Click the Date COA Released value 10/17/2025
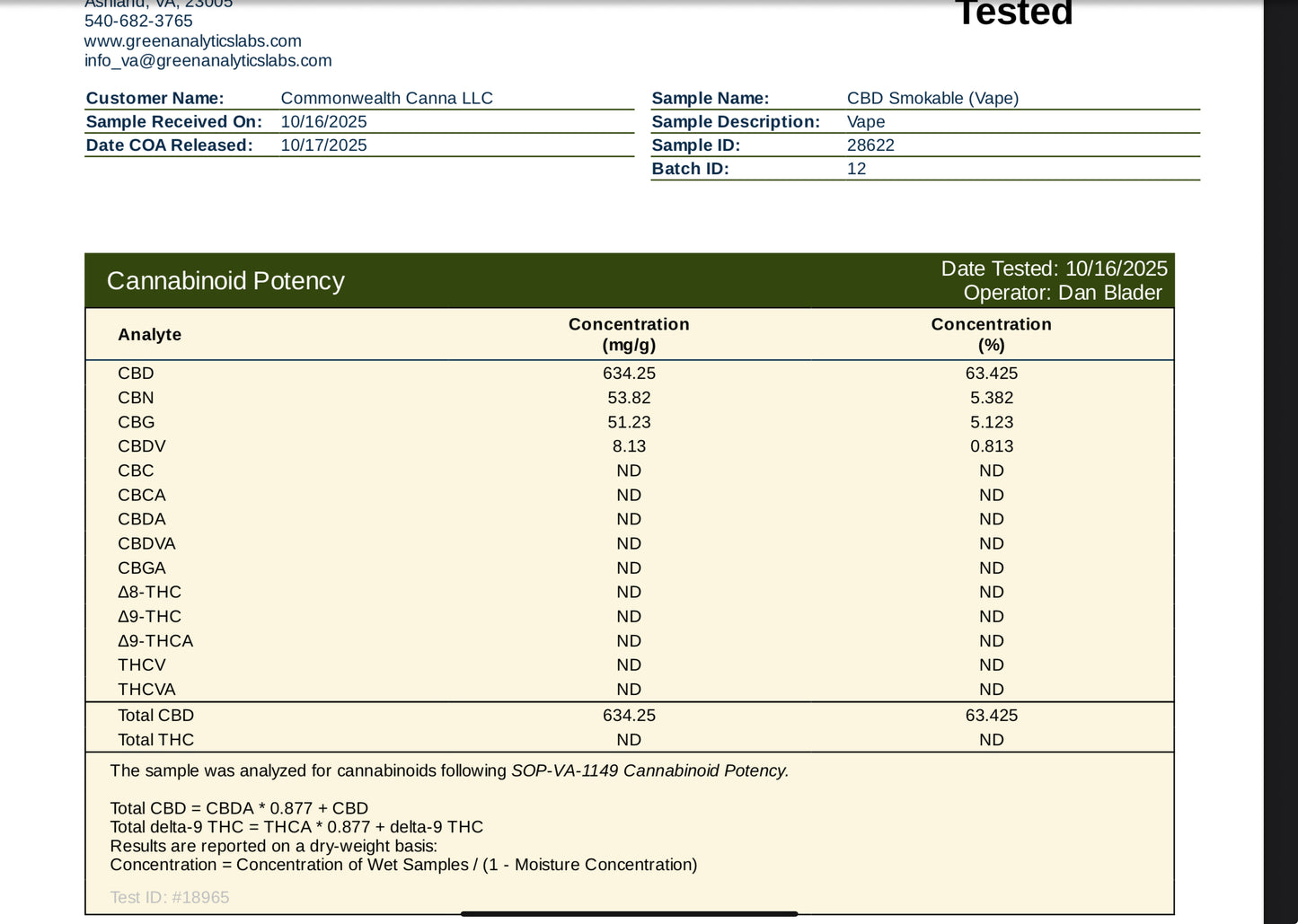Screen dimensions: 1298x924 point(323,145)
